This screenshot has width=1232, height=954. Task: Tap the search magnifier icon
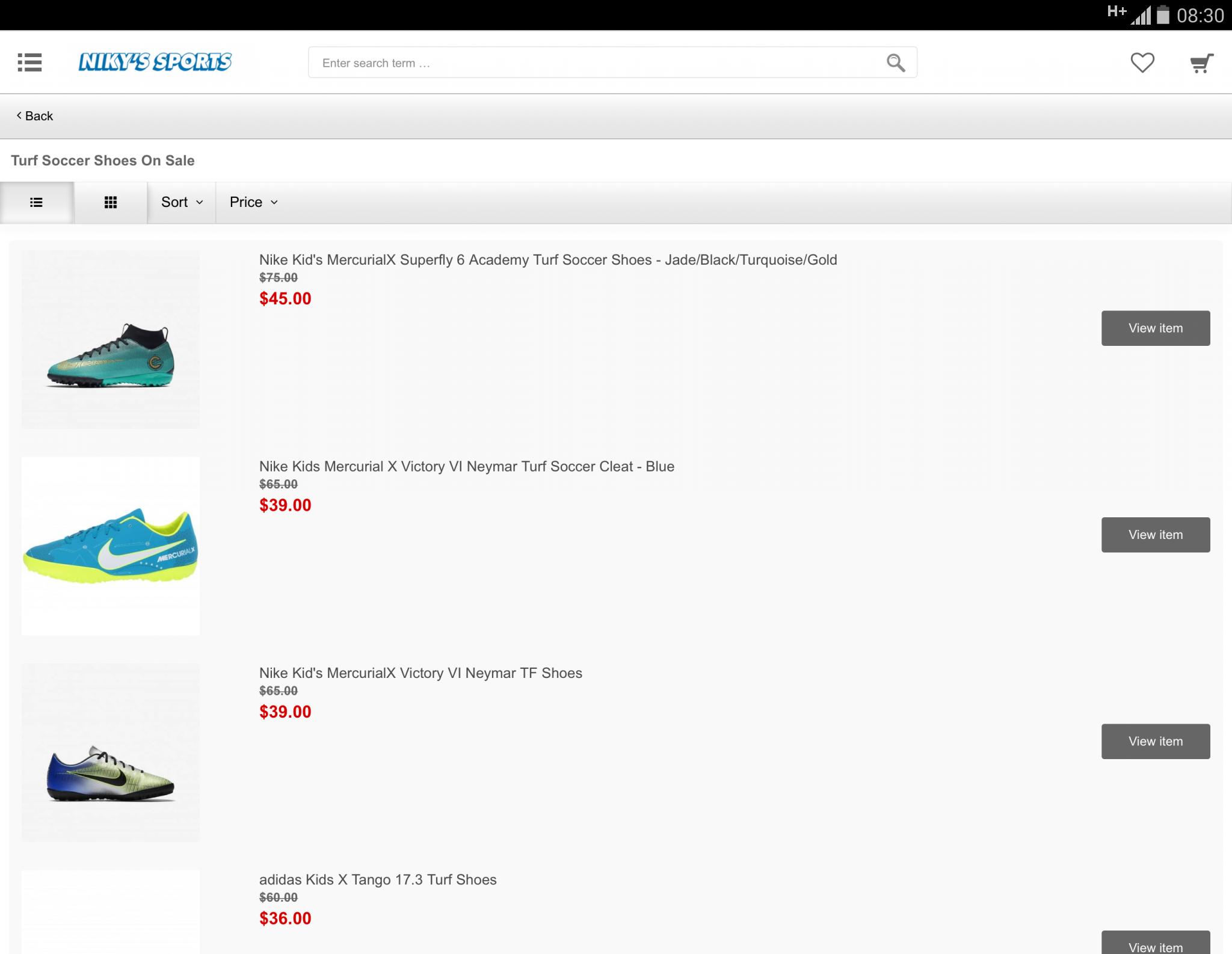coord(895,63)
